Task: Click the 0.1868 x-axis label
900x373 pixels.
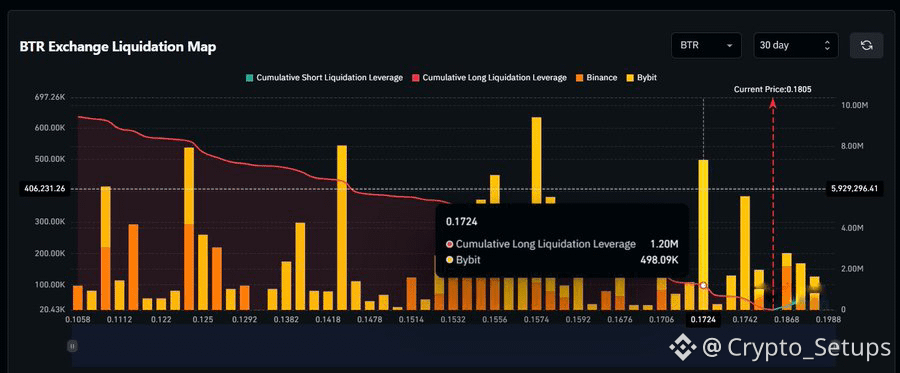Action: [x=786, y=320]
